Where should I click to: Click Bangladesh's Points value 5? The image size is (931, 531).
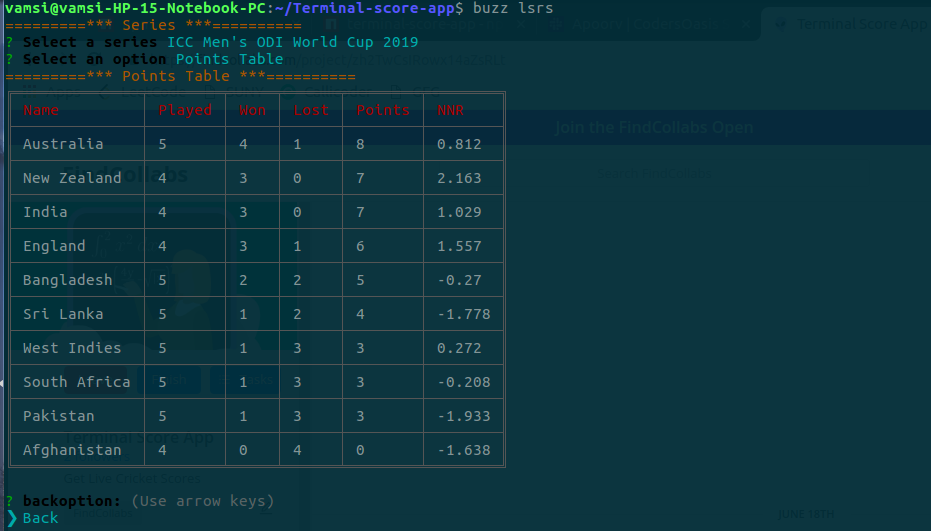[360, 280]
